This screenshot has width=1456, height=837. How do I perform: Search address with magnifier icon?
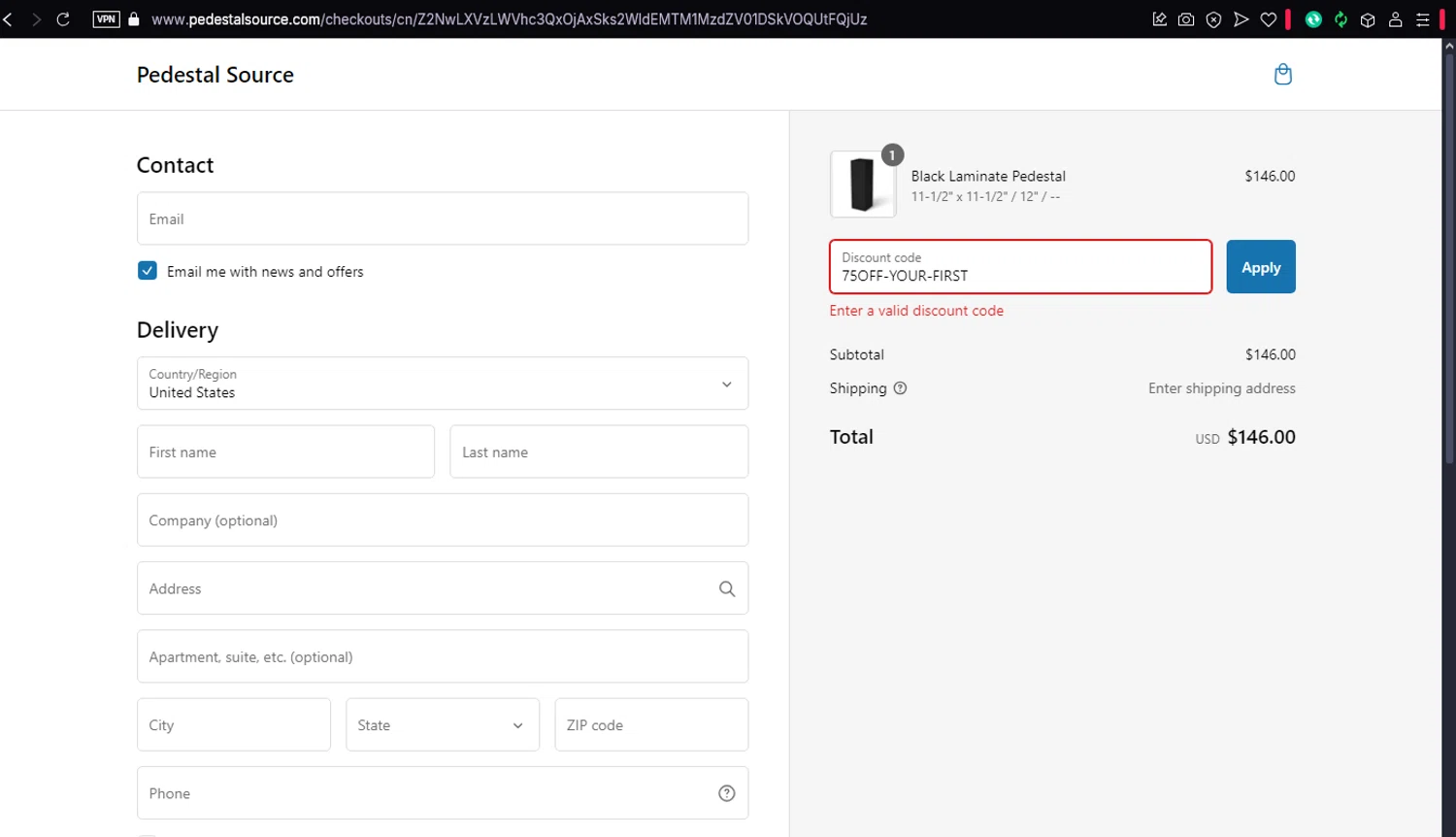[x=726, y=588]
